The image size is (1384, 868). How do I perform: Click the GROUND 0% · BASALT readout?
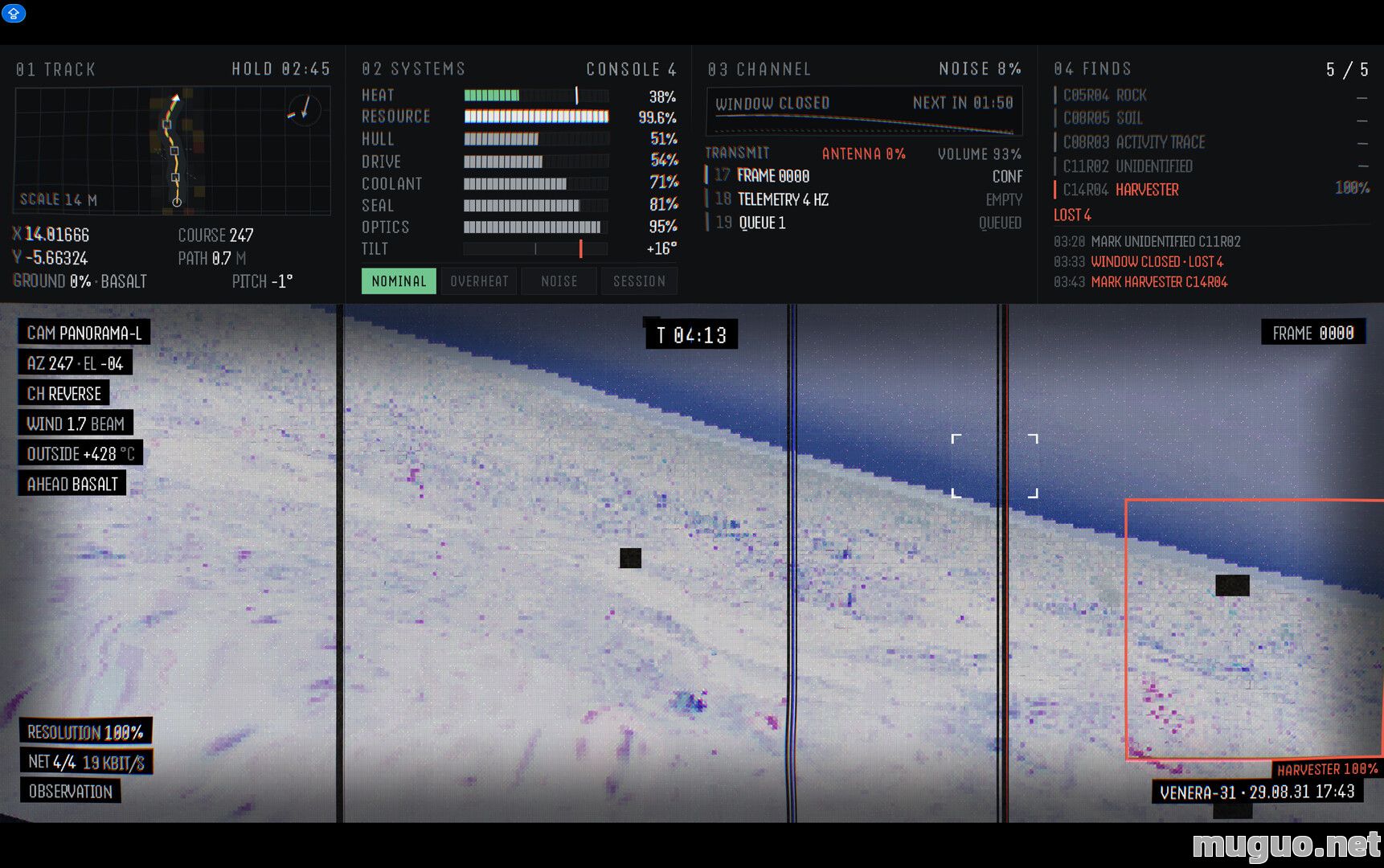[80, 281]
